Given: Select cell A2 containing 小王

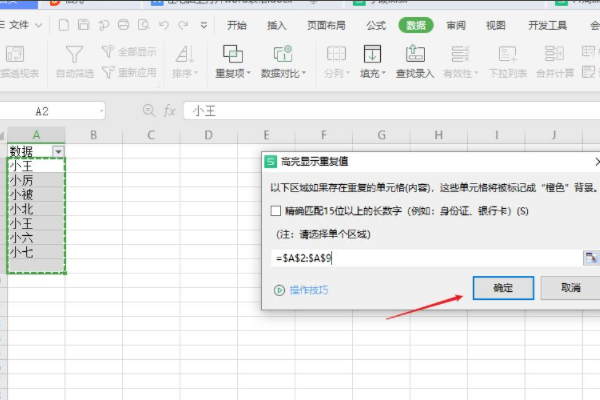Looking at the screenshot, I should [x=36, y=166].
